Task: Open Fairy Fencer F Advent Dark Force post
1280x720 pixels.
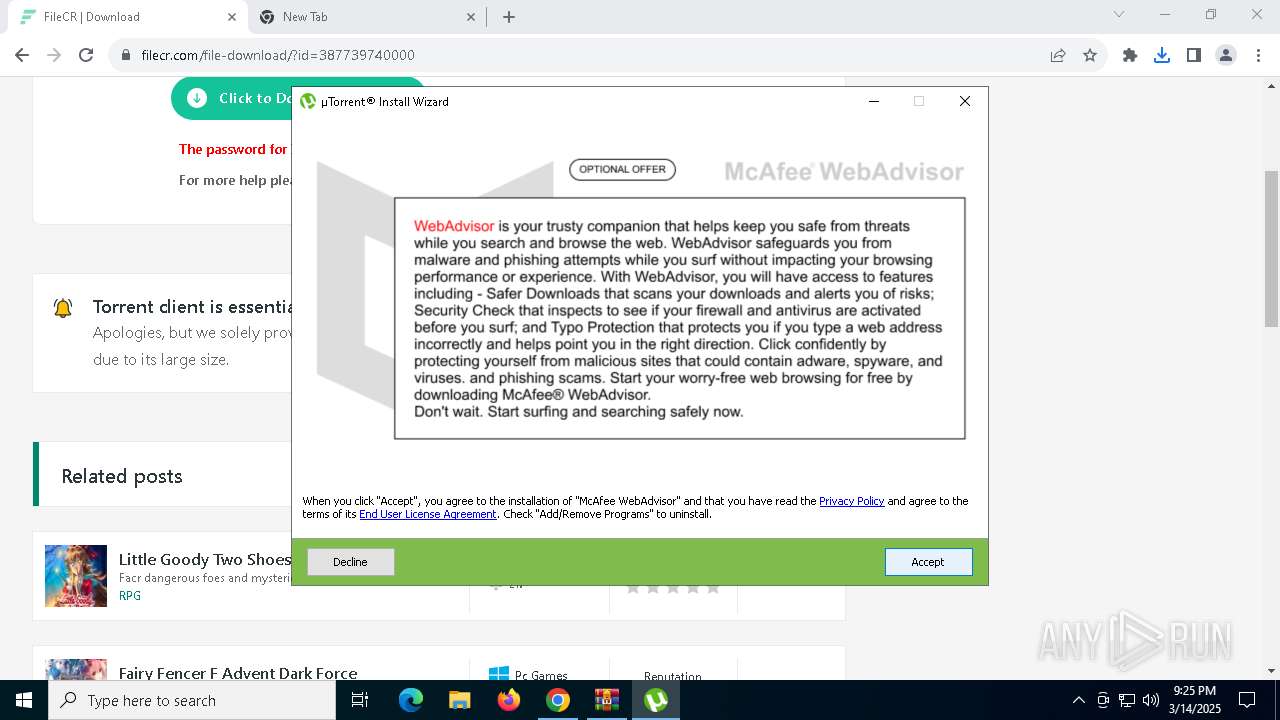Action: (x=238, y=673)
